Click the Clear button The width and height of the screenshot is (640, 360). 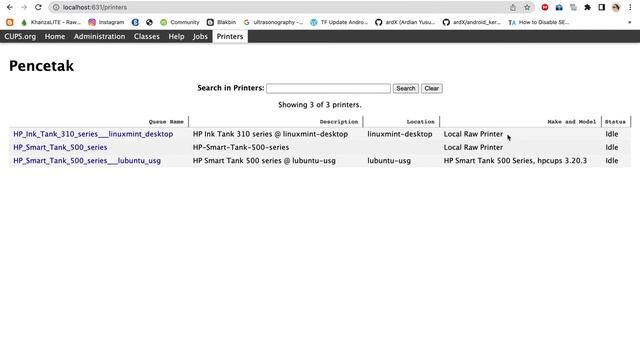(x=431, y=88)
